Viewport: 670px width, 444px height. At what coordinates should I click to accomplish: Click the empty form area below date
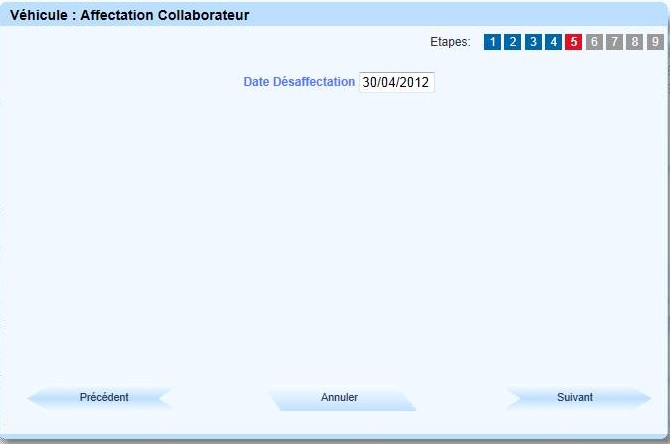point(335,230)
